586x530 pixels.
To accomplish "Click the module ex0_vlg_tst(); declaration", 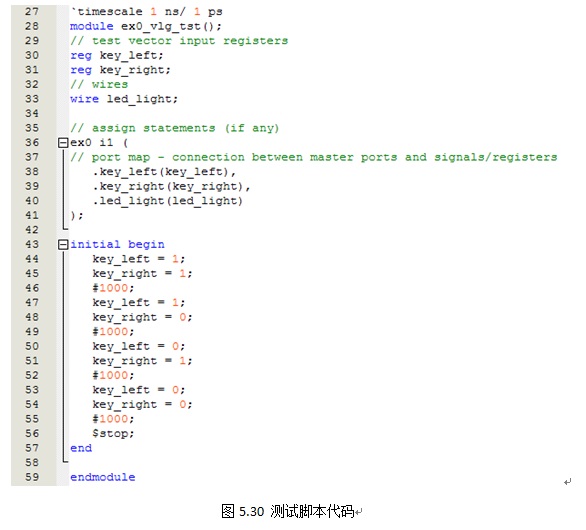I will 146,27.
